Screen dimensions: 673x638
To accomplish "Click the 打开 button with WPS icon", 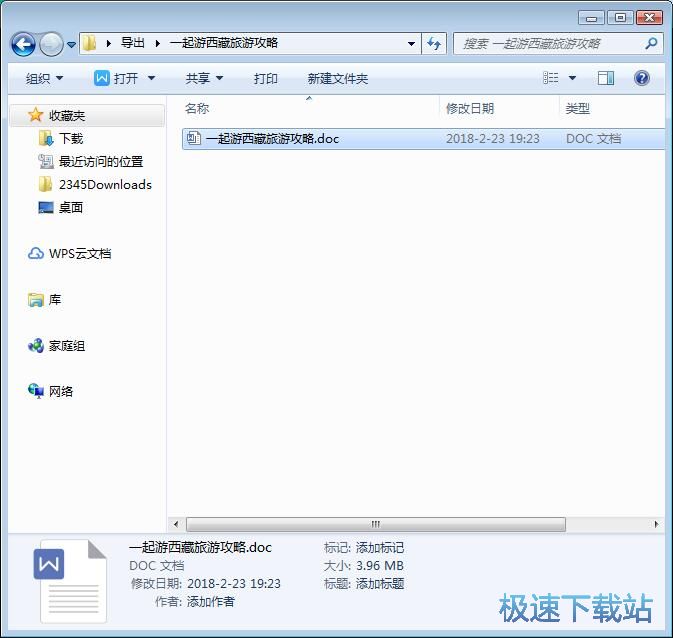I will [116, 79].
